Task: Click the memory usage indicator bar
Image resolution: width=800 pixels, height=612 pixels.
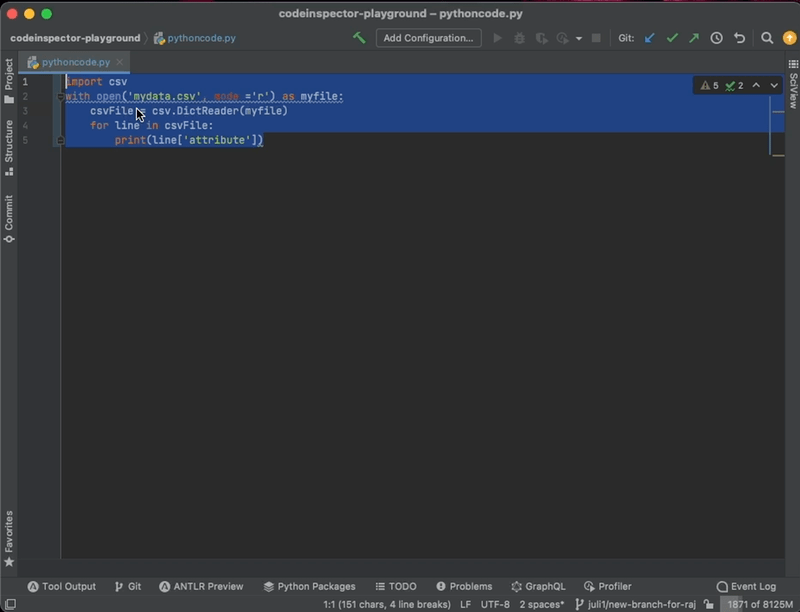Action: point(758,604)
